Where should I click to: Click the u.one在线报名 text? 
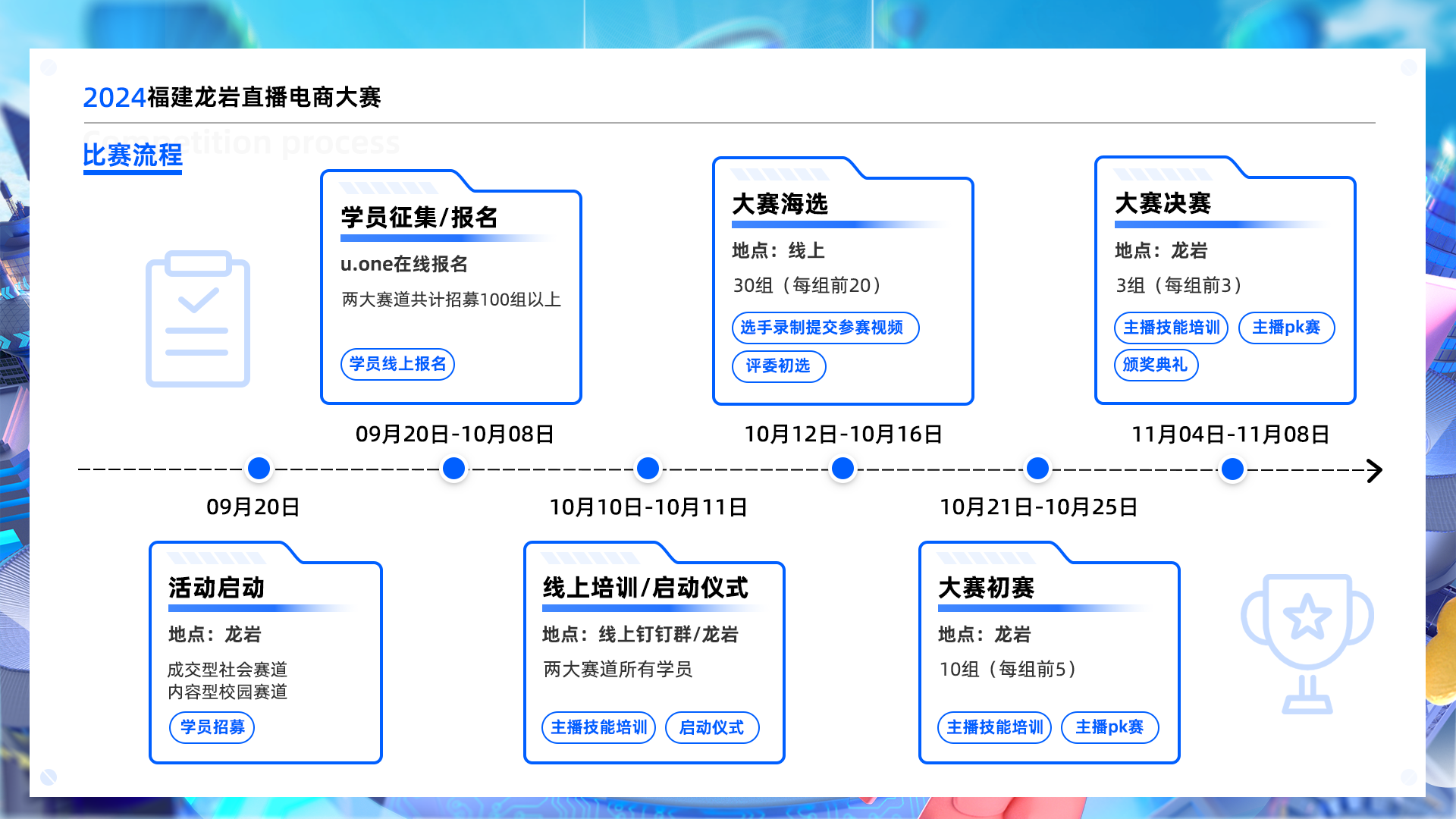pos(403,264)
